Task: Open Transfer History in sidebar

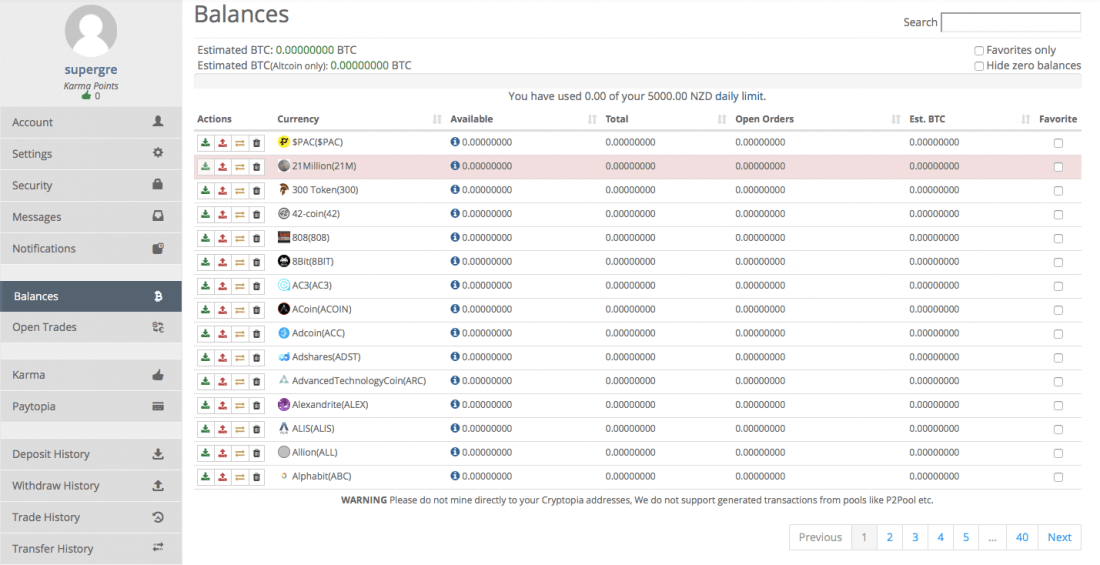Action: [90, 549]
